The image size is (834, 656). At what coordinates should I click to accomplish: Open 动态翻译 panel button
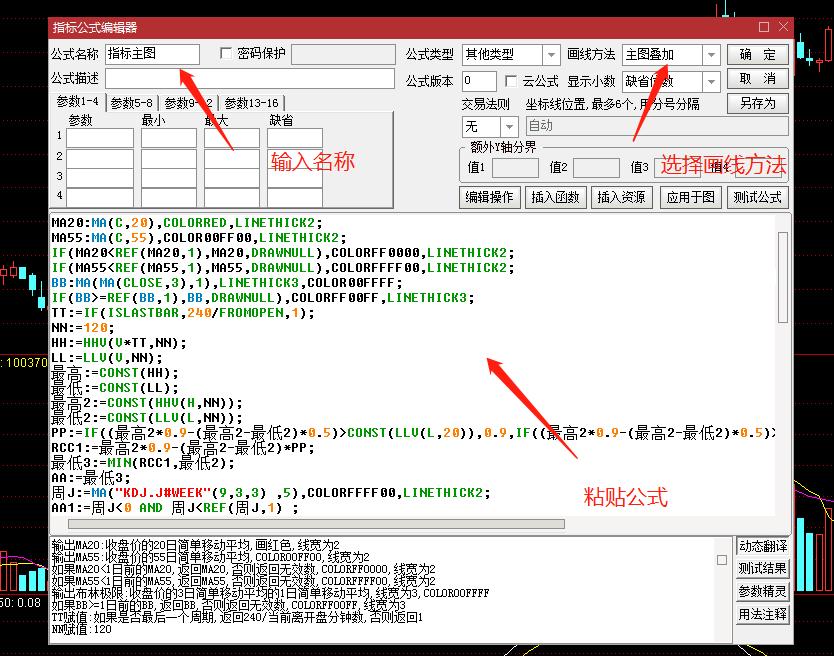coord(762,547)
